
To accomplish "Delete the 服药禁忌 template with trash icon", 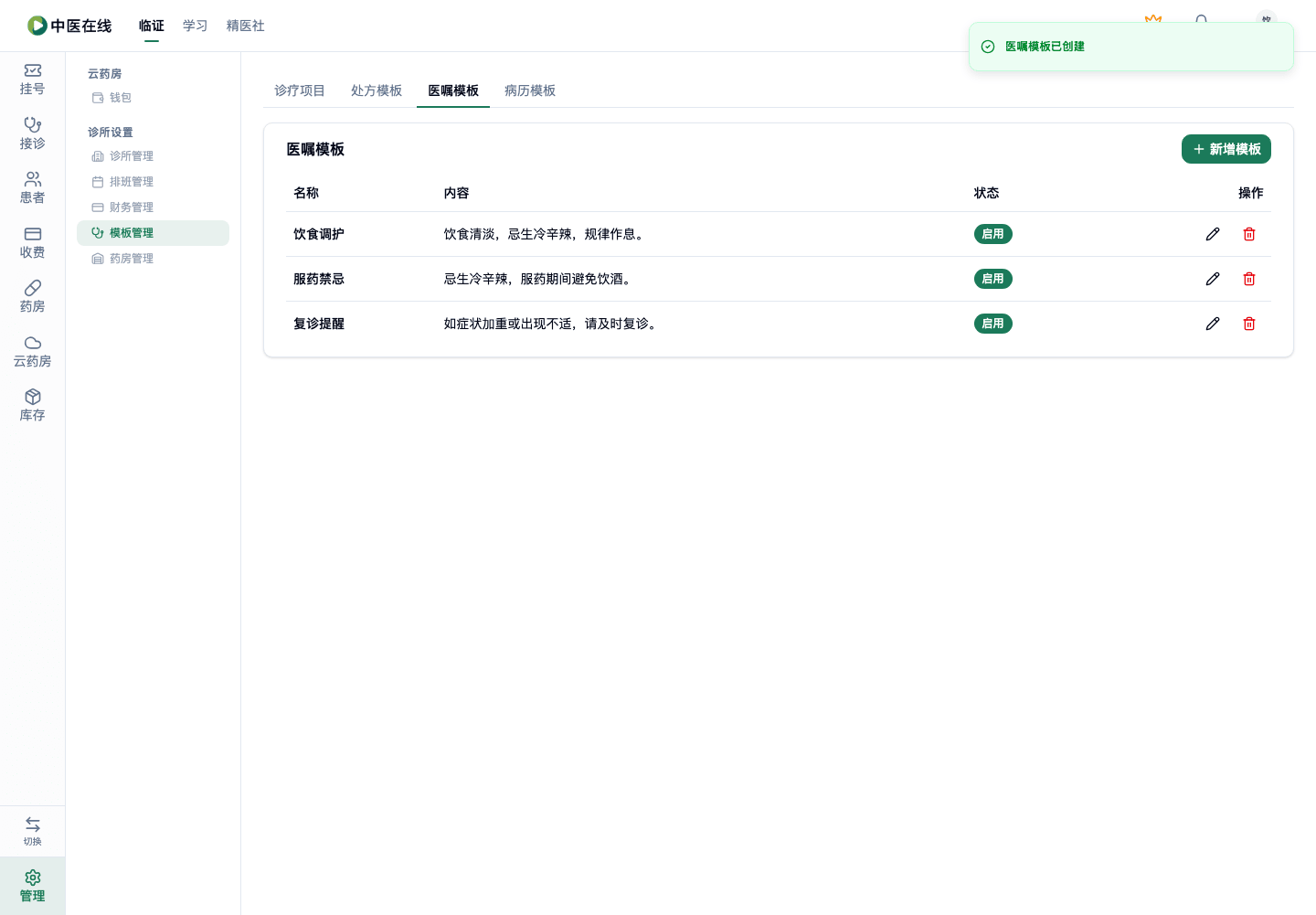I will coord(1249,279).
